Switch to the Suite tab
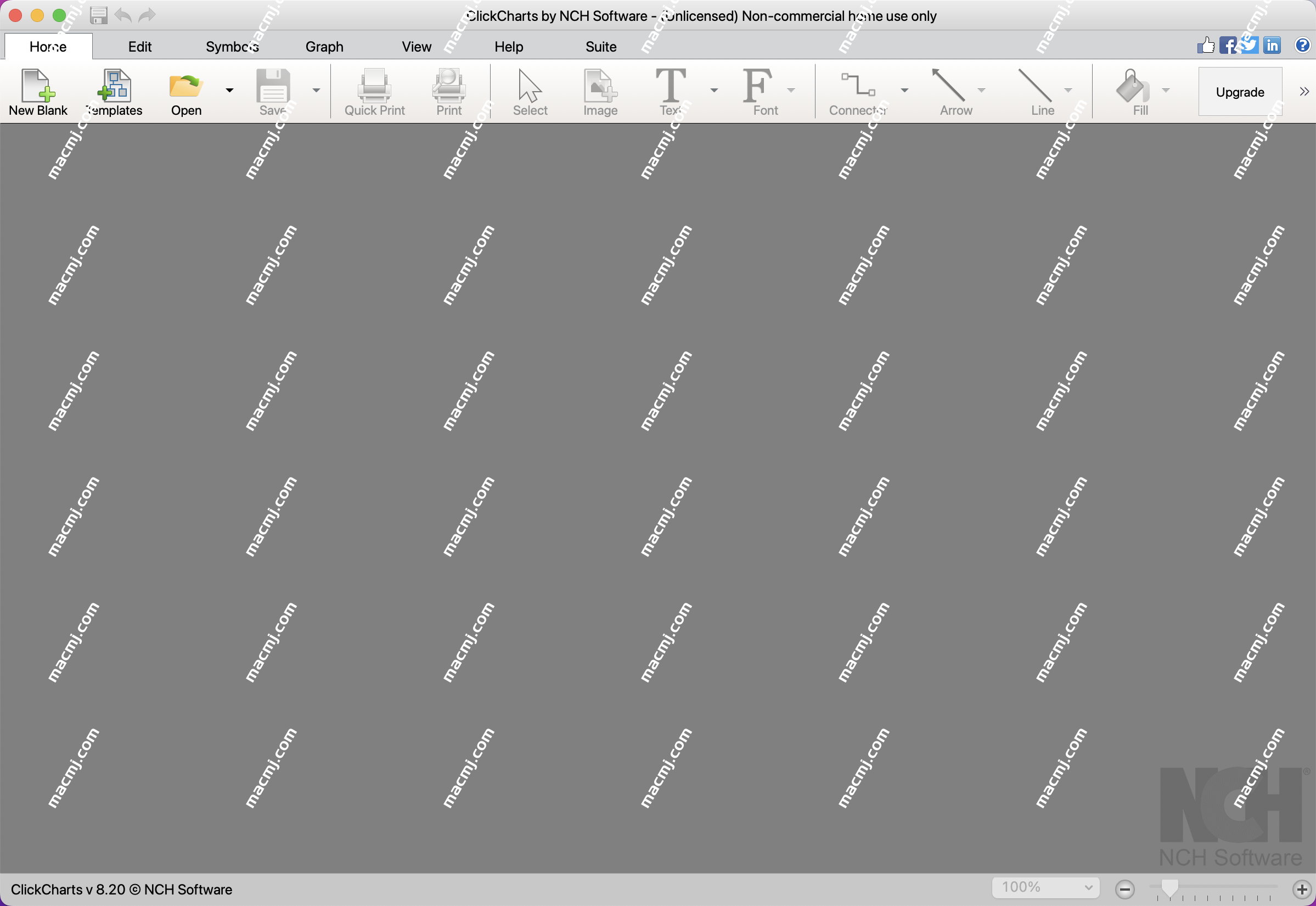 (x=601, y=47)
